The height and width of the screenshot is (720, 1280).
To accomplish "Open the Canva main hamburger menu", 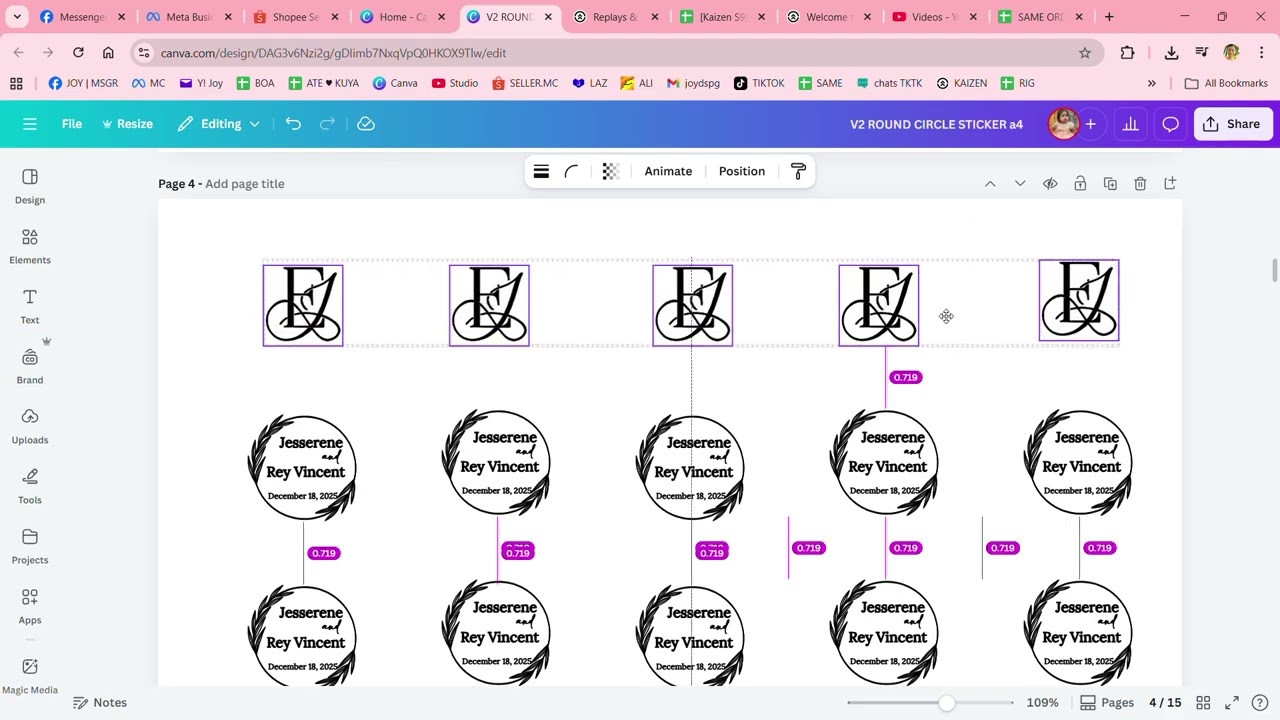I will (30, 124).
